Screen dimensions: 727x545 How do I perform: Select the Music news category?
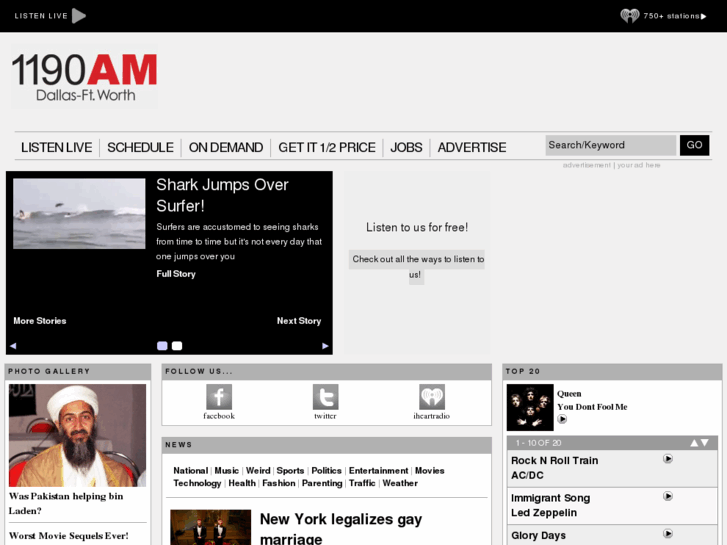pyautogui.click(x=227, y=470)
